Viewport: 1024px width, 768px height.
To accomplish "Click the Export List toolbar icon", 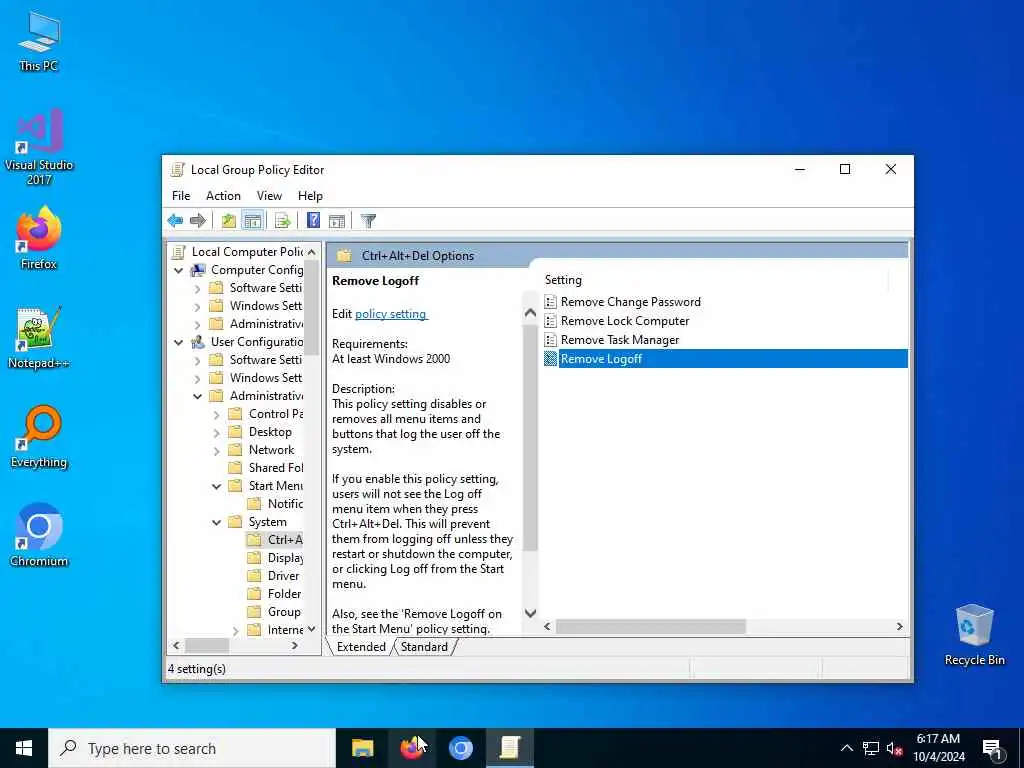I will click(x=282, y=221).
